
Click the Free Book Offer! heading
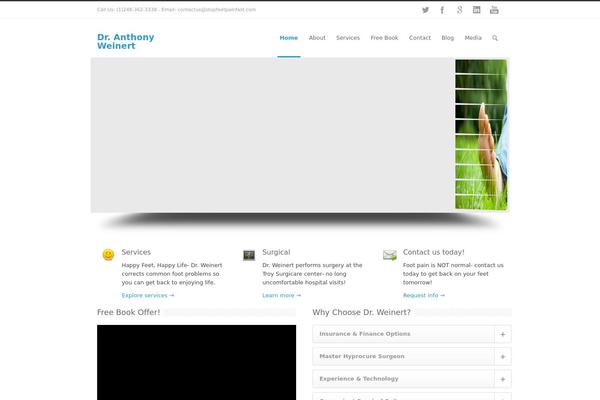(x=129, y=312)
